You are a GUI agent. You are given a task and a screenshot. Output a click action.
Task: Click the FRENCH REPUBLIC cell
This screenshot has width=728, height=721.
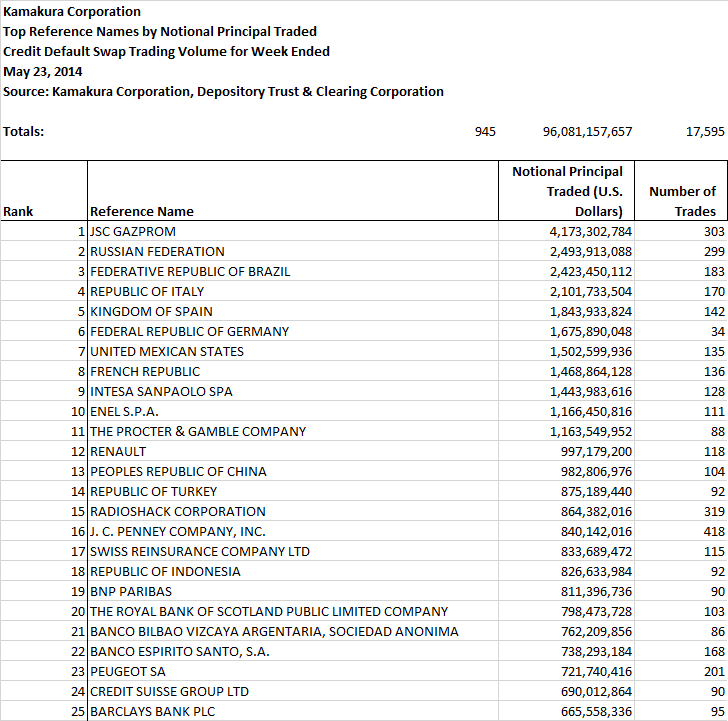[x=293, y=371]
